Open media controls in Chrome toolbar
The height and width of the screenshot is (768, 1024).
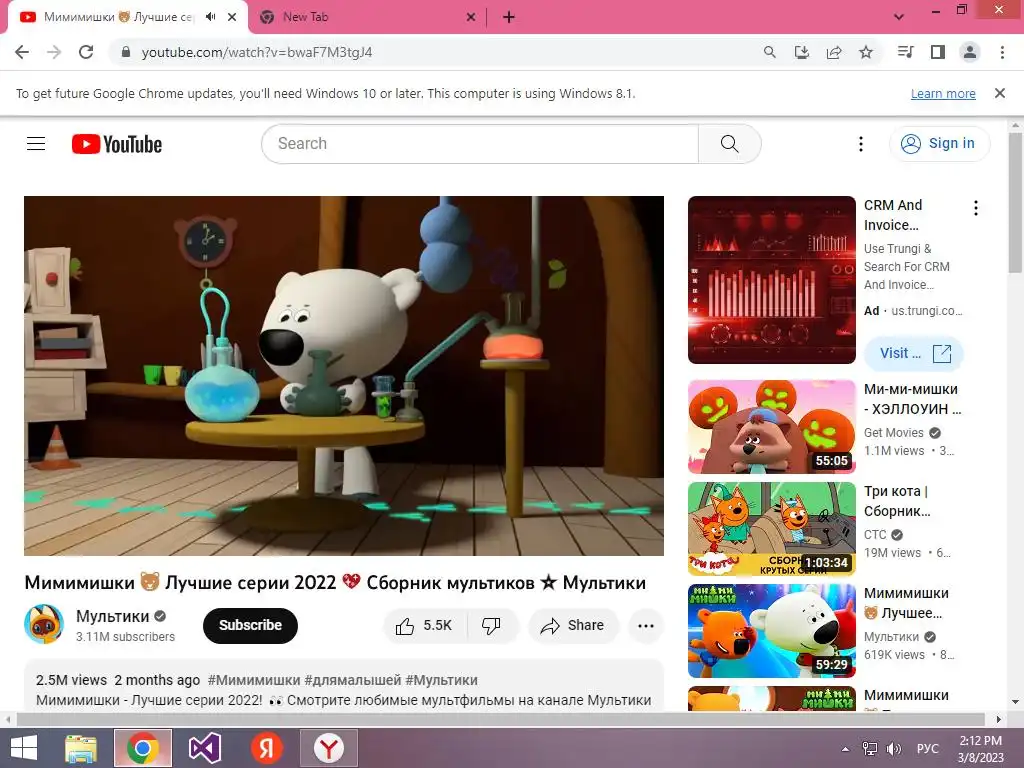click(905, 52)
